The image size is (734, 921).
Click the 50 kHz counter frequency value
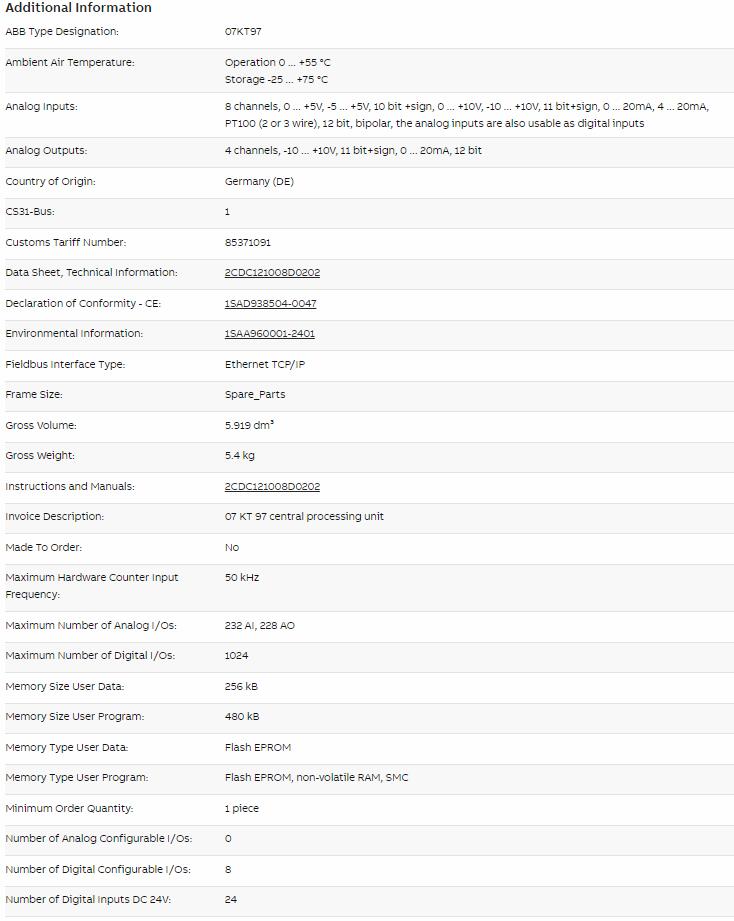pyautogui.click(x=241, y=577)
